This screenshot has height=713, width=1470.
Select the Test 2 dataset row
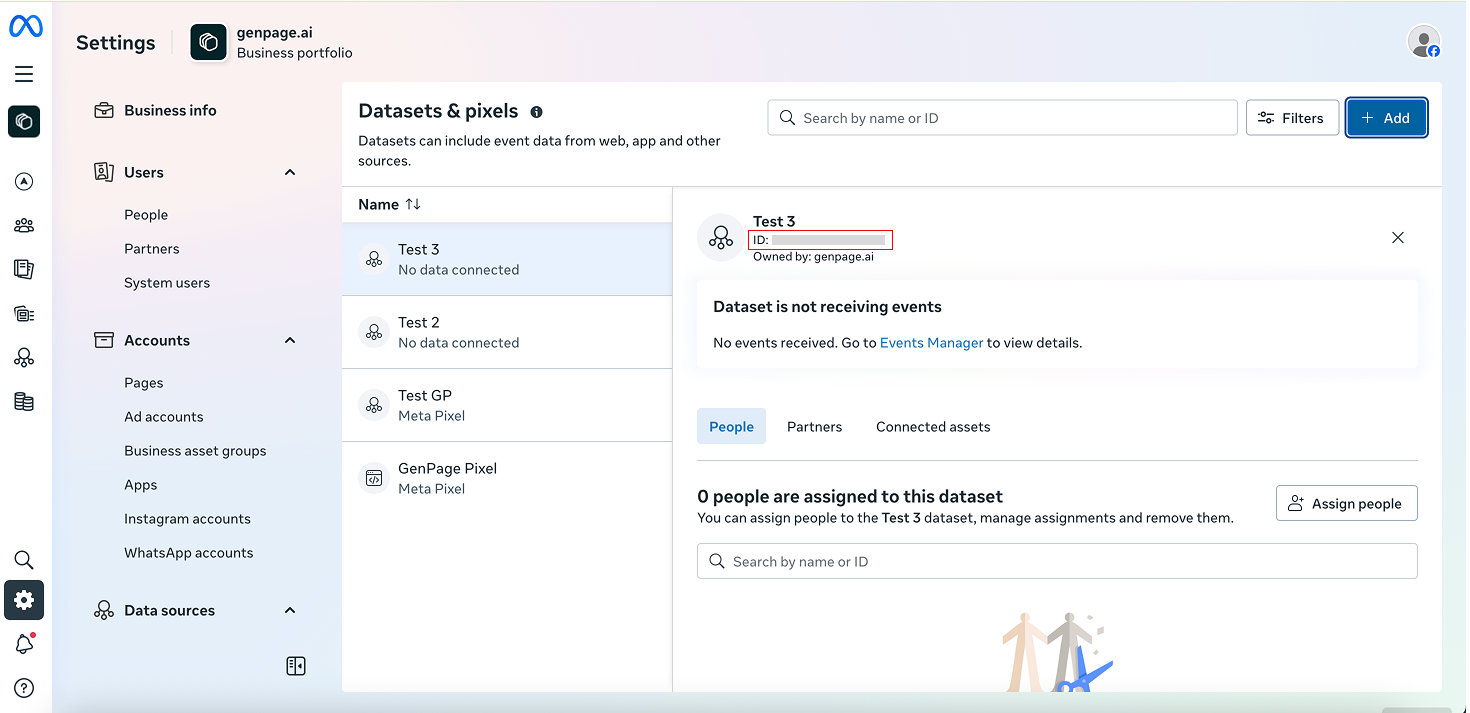[507, 332]
